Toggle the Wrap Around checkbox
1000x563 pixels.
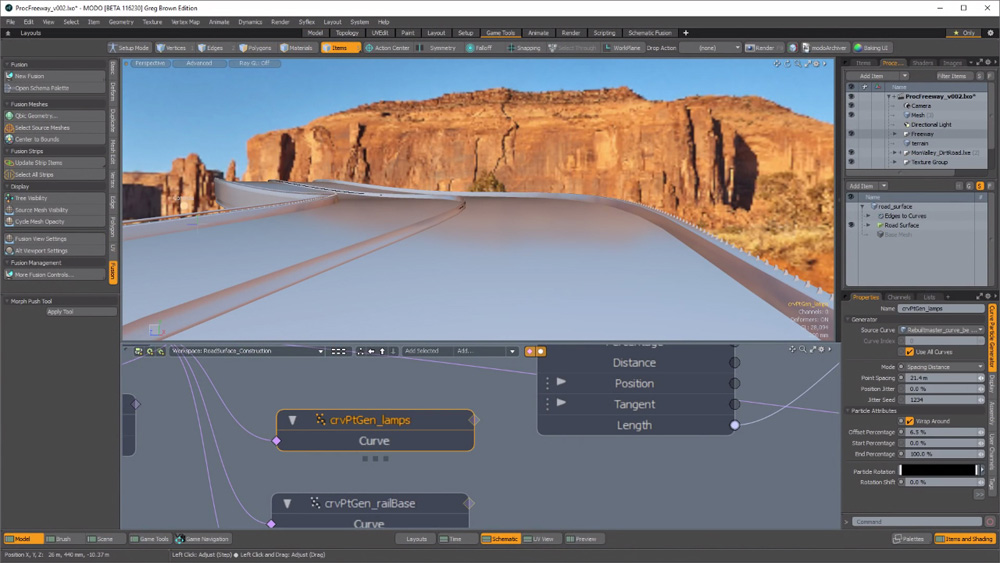[909, 421]
